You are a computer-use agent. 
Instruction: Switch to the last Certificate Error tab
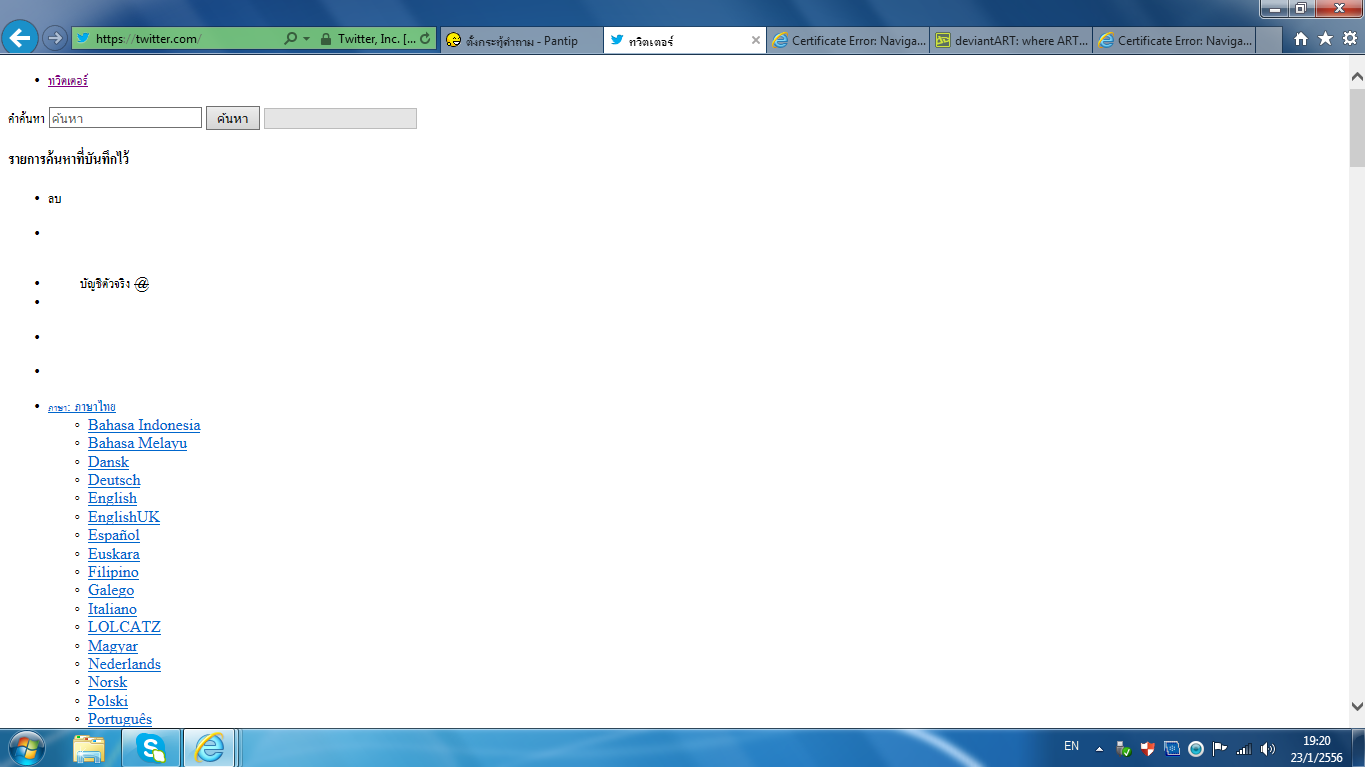pyautogui.click(x=1174, y=40)
